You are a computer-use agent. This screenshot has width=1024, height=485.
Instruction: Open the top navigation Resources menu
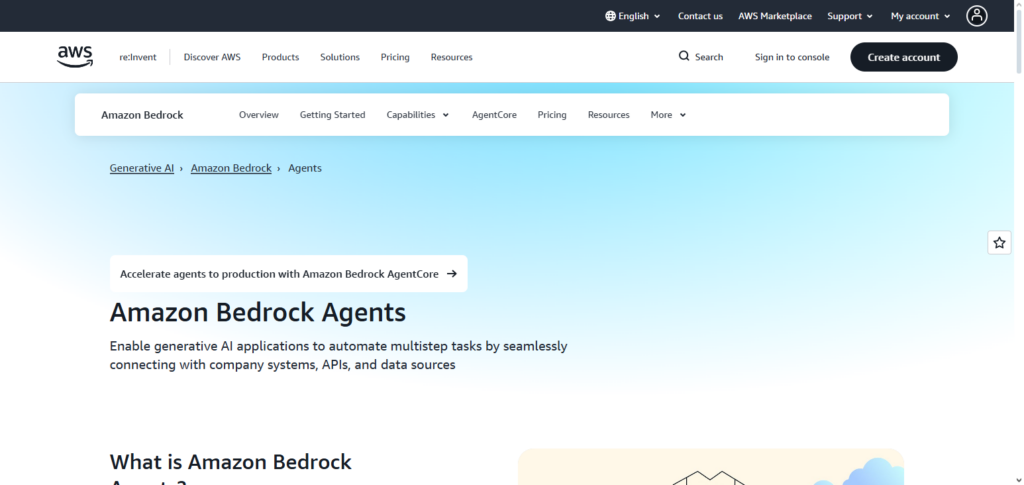tap(451, 57)
